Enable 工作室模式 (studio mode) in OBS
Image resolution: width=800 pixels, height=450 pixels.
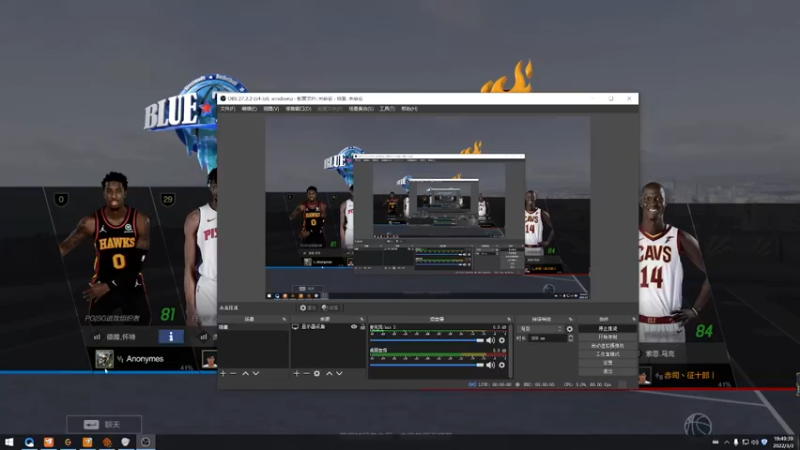tap(607, 354)
